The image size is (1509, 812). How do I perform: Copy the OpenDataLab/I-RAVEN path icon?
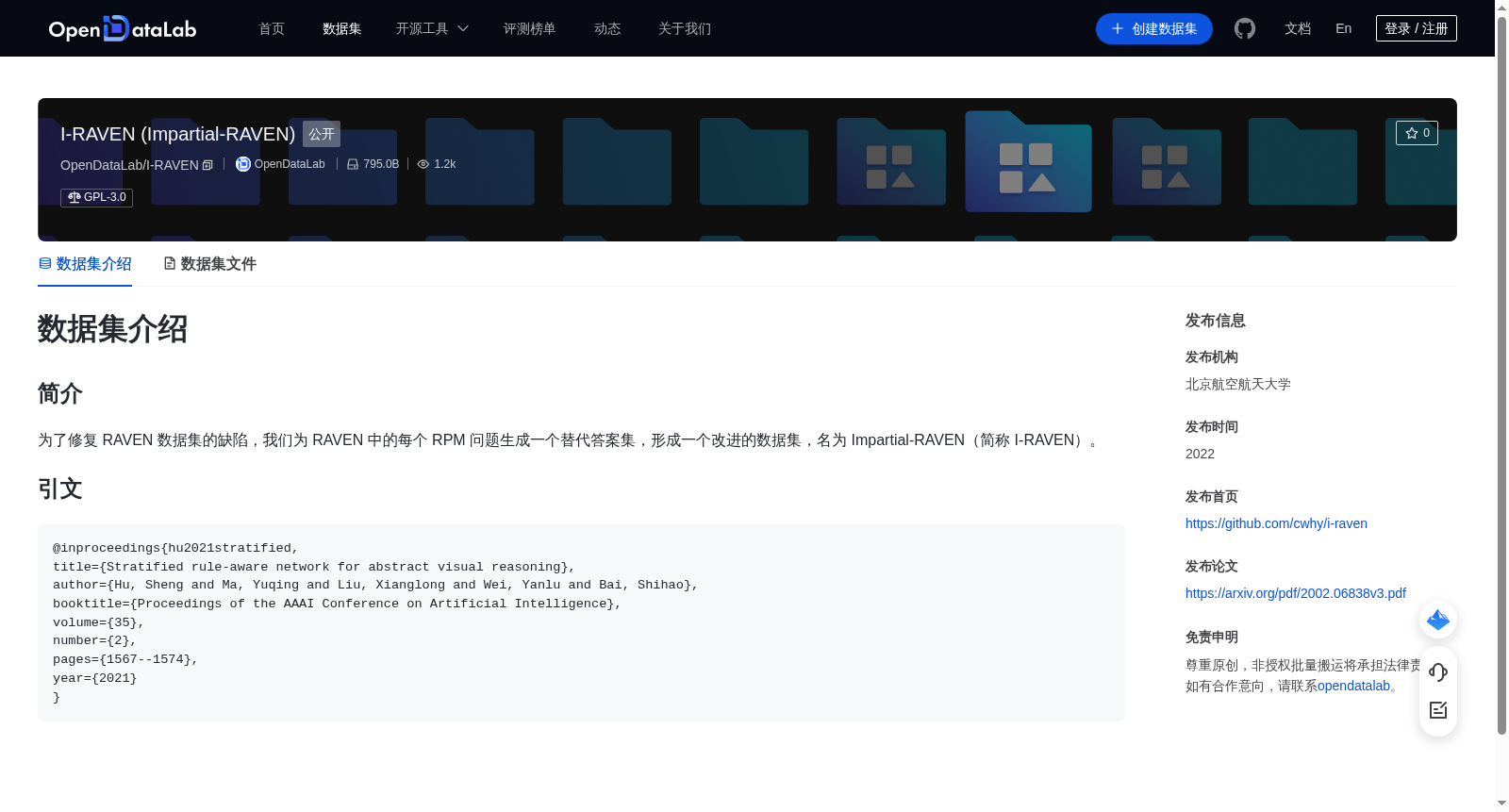(x=207, y=165)
